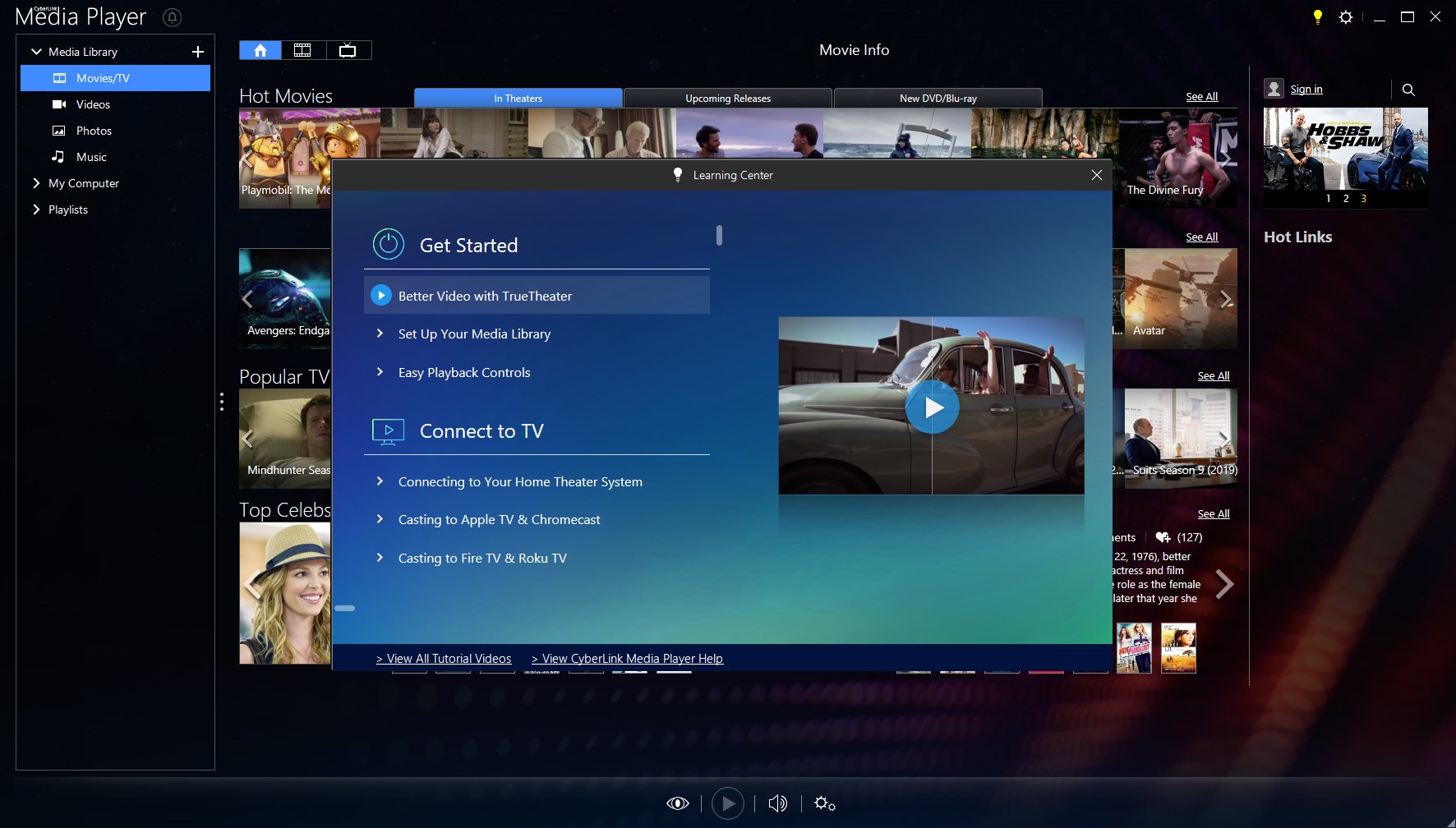Image resolution: width=1456 pixels, height=828 pixels.
Task: Select Videos in the Media Library sidebar
Action: (x=93, y=104)
